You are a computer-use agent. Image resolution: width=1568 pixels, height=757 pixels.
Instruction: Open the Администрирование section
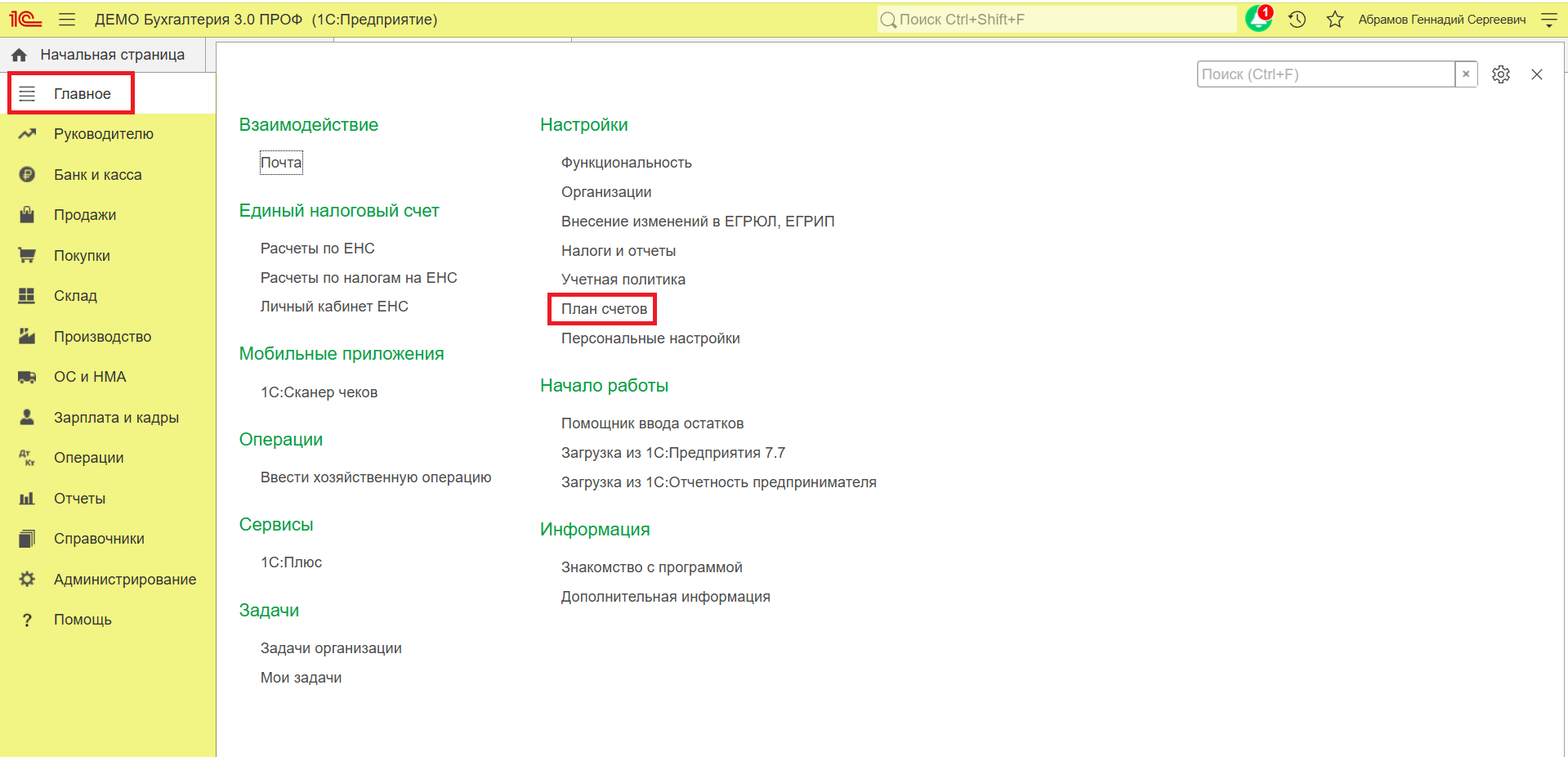[125, 579]
